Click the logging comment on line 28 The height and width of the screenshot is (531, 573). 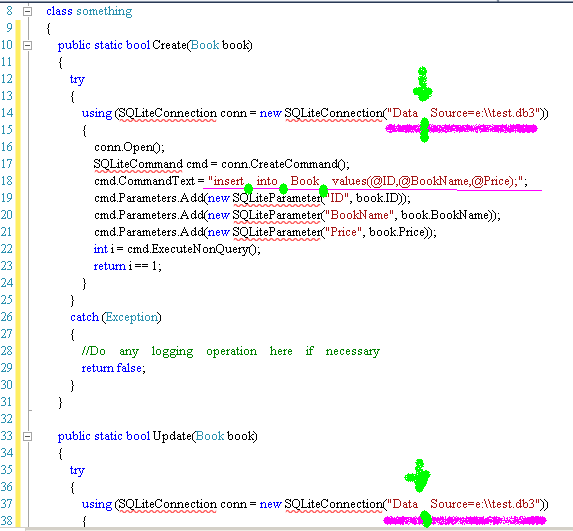[x=231, y=351]
